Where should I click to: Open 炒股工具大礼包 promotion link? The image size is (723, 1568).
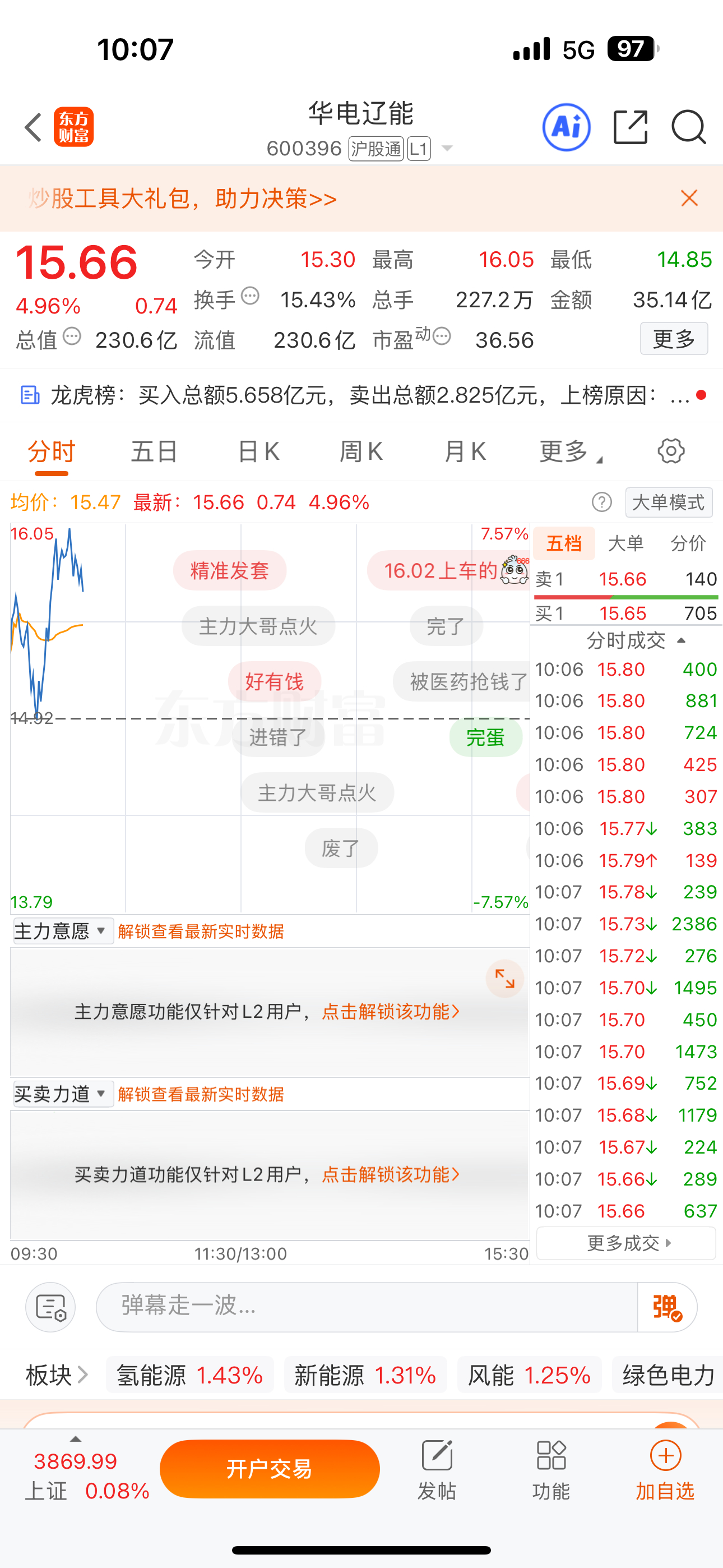[183, 199]
